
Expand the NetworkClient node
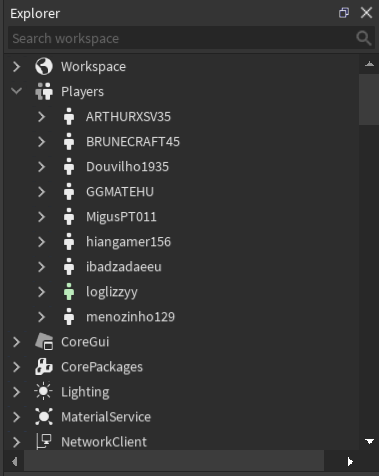click(16, 442)
